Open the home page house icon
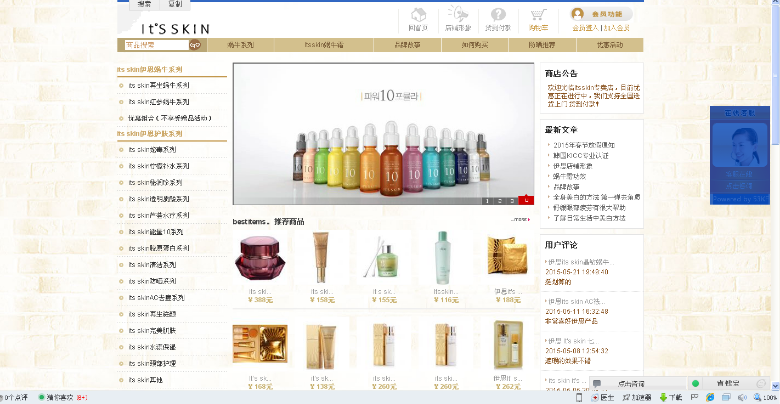 pyautogui.click(x=418, y=15)
